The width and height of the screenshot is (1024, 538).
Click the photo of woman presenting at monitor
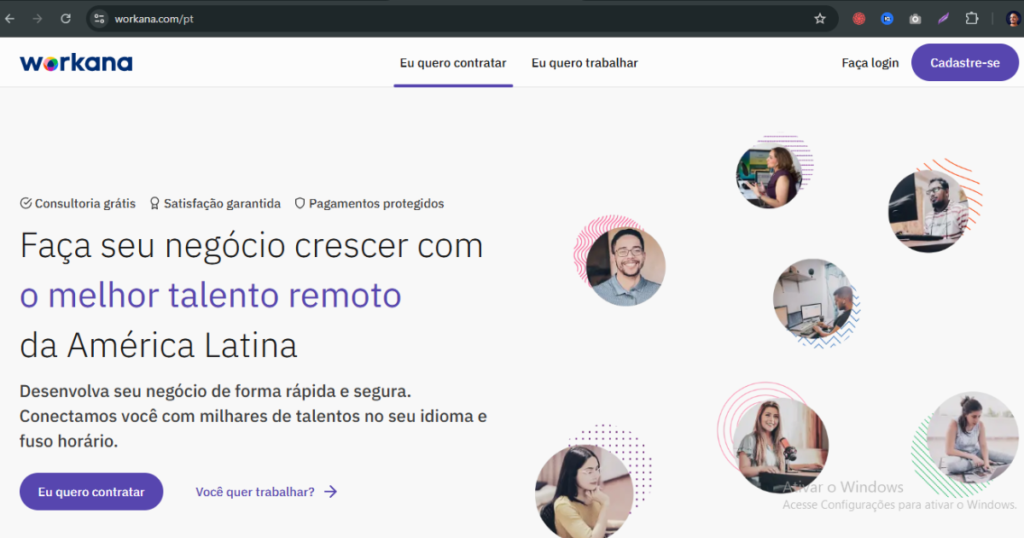[769, 176]
